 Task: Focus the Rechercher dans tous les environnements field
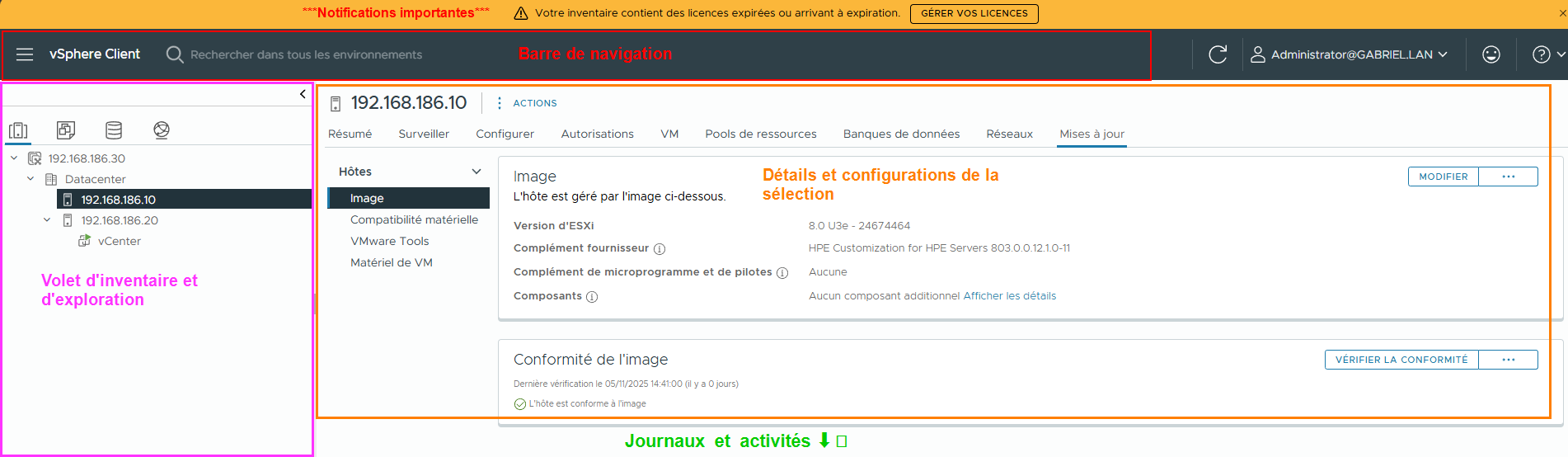click(306, 54)
